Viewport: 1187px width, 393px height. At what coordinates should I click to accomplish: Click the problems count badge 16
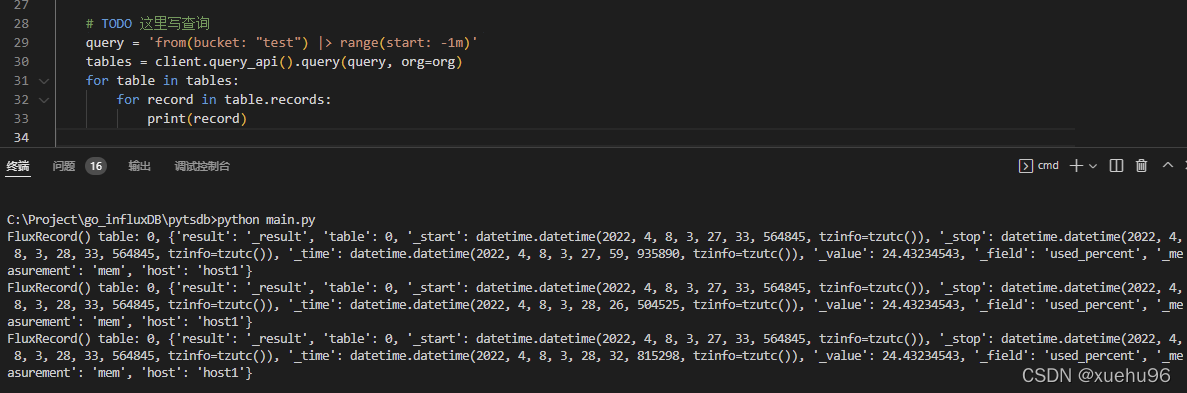pyautogui.click(x=95, y=167)
